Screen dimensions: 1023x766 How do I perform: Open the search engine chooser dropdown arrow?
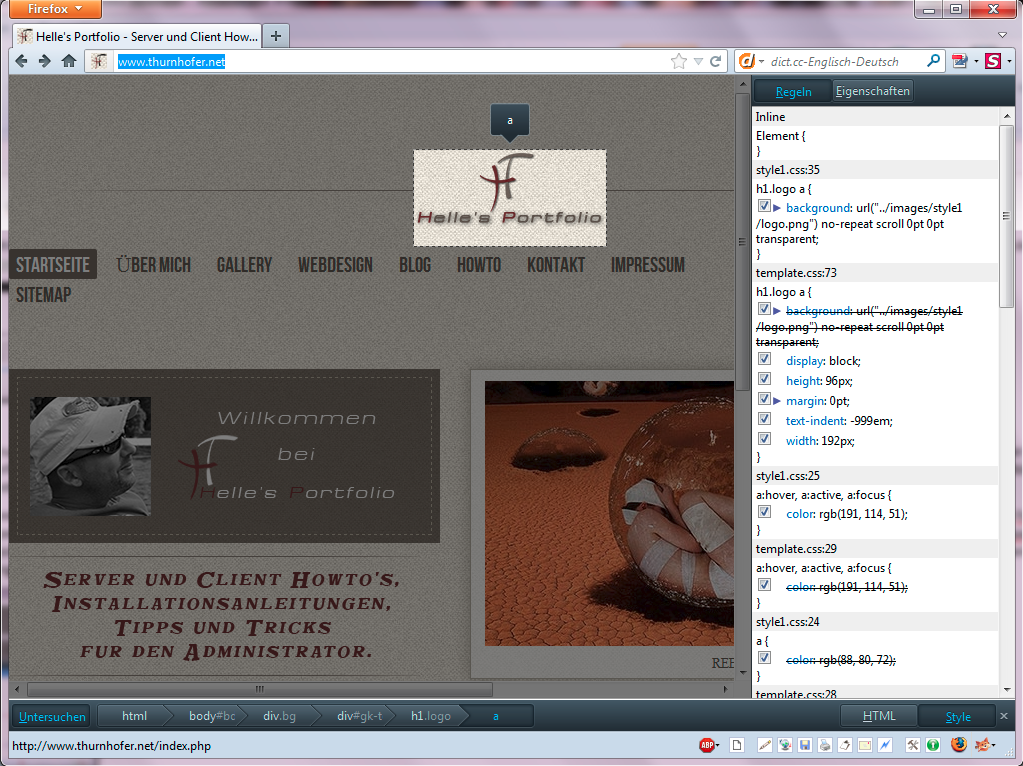(x=761, y=61)
